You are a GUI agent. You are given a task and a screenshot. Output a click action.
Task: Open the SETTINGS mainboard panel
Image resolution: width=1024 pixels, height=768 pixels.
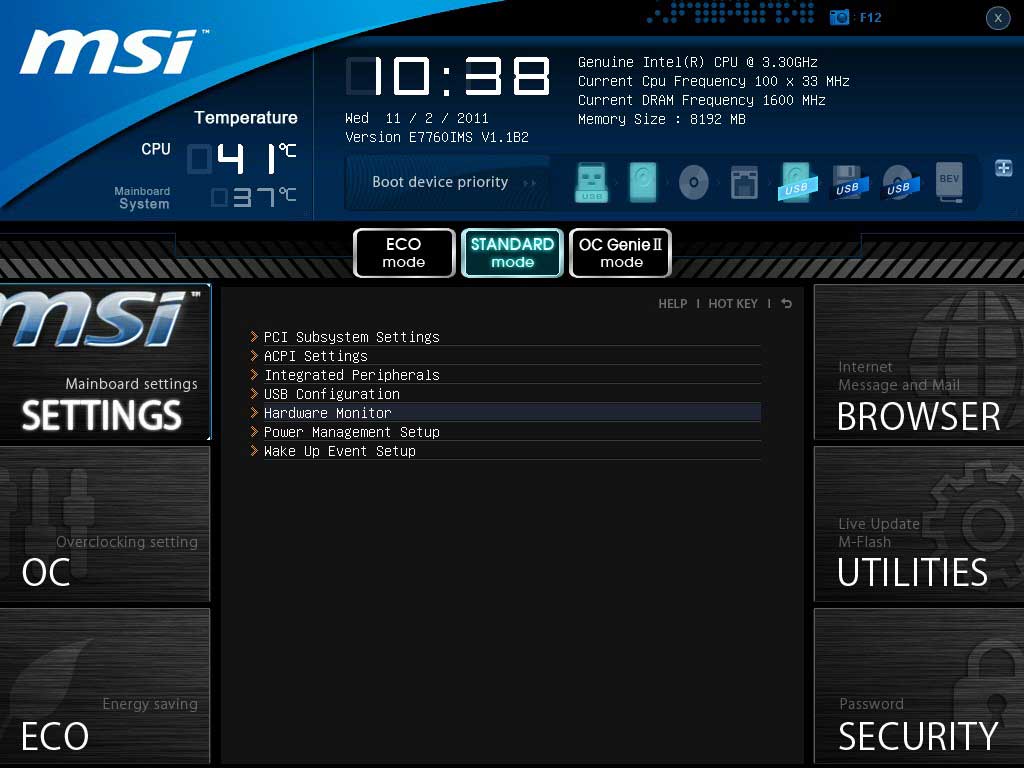pos(105,362)
